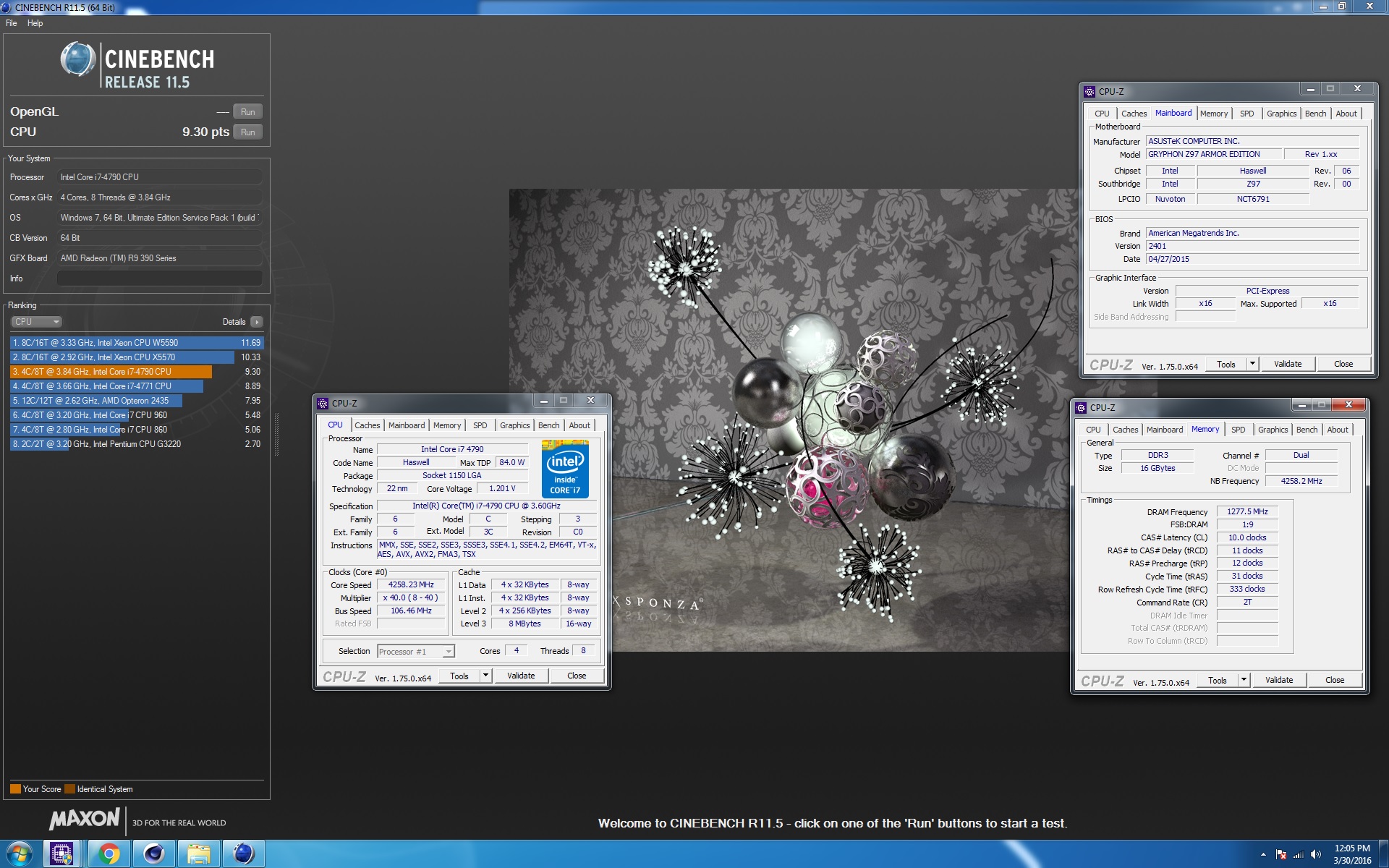Open the Help menu in Cinebench
Screen dimensions: 1389x868
click(35, 23)
